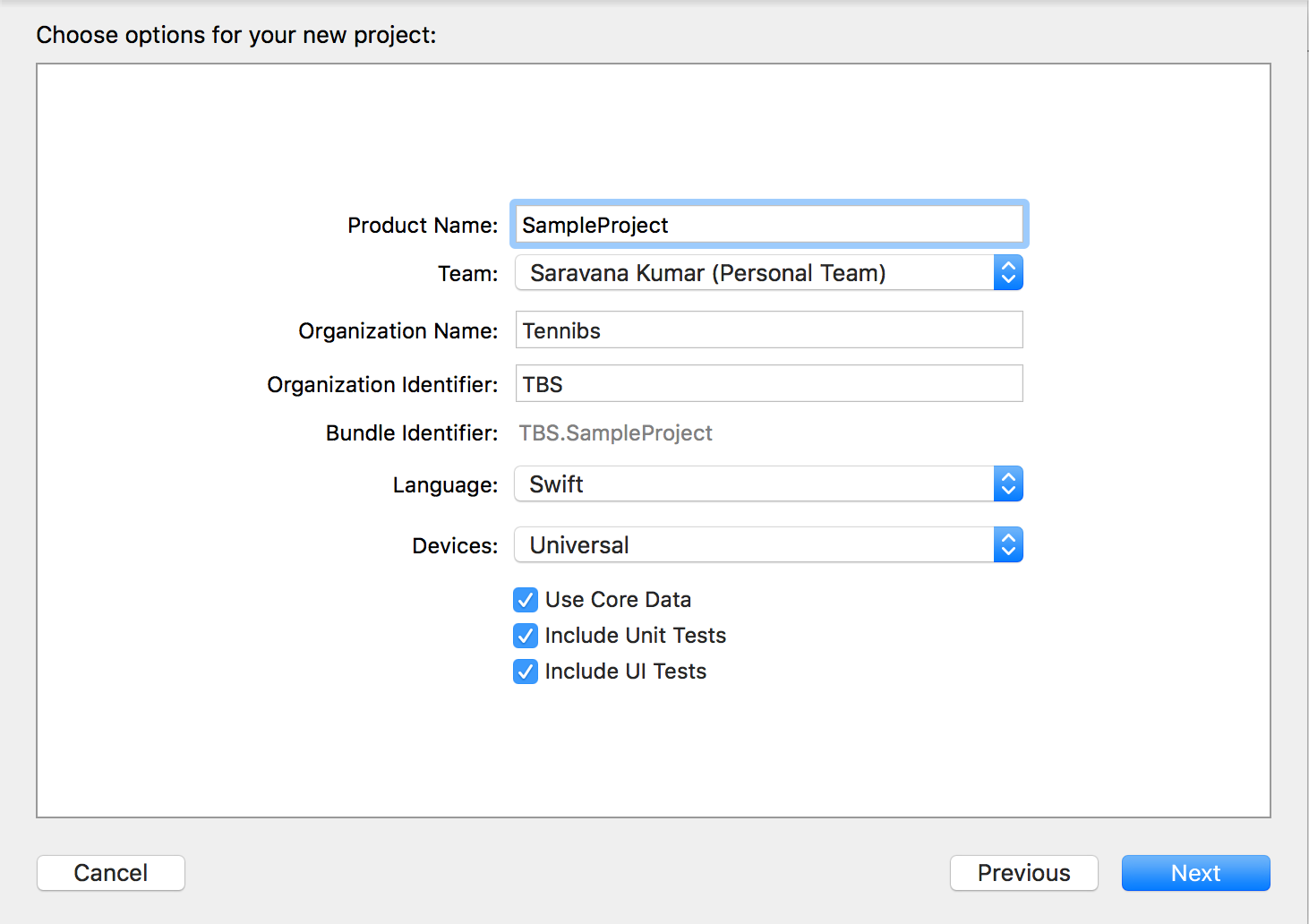Image resolution: width=1309 pixels, height=924 pixels.
Task: Open the Team dropdown menu
Action: (x=769, y=273)
